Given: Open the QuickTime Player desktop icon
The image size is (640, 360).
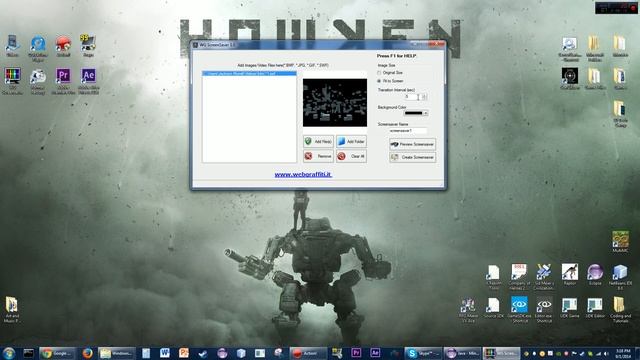Looking at the screenshot, I should (38, 49).
